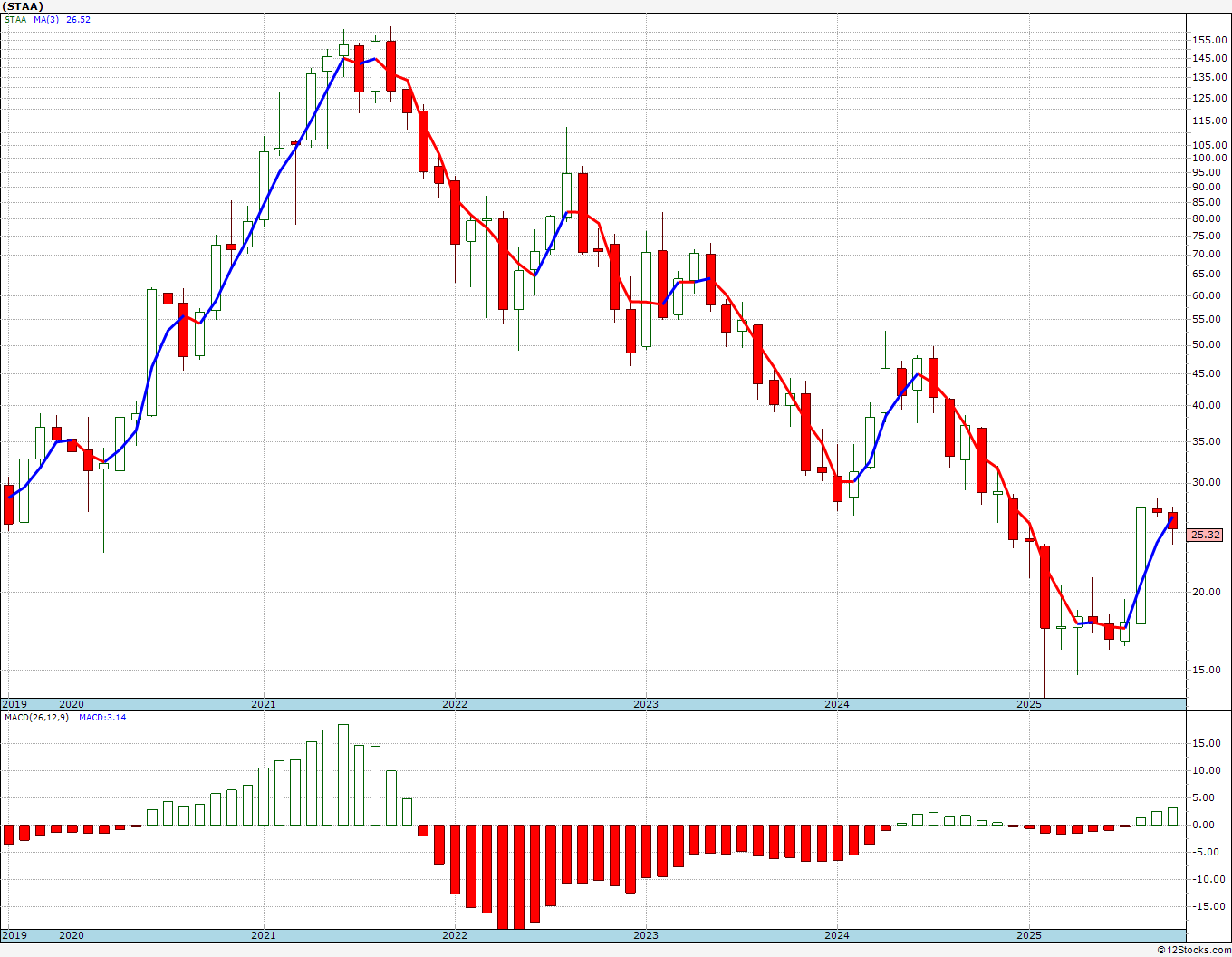Select 2024 on the MACD panel bottom axis
The image size is (1232, 957).
click(837, 935)
